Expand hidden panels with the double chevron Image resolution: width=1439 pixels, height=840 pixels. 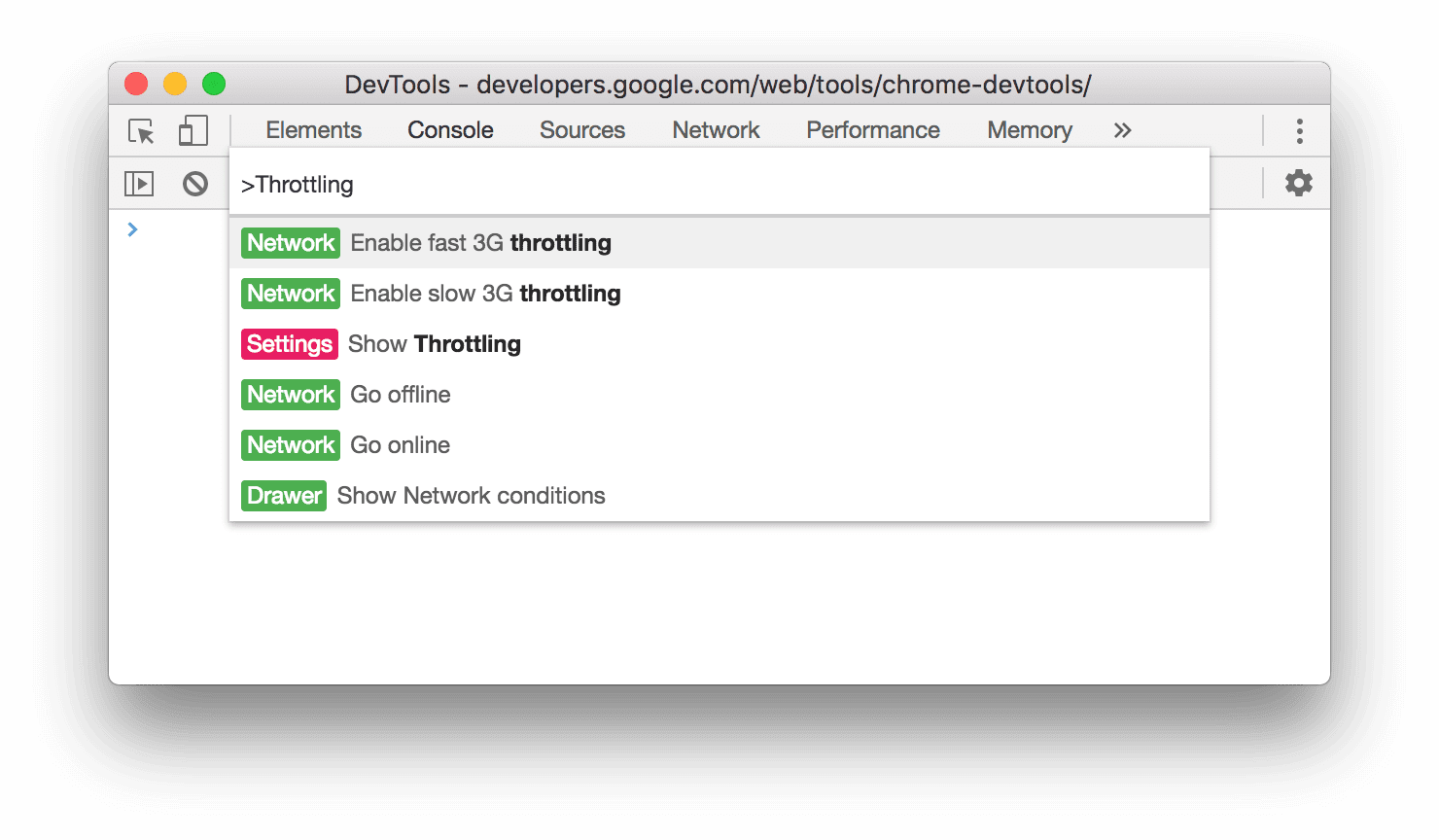pos(1122,129)
